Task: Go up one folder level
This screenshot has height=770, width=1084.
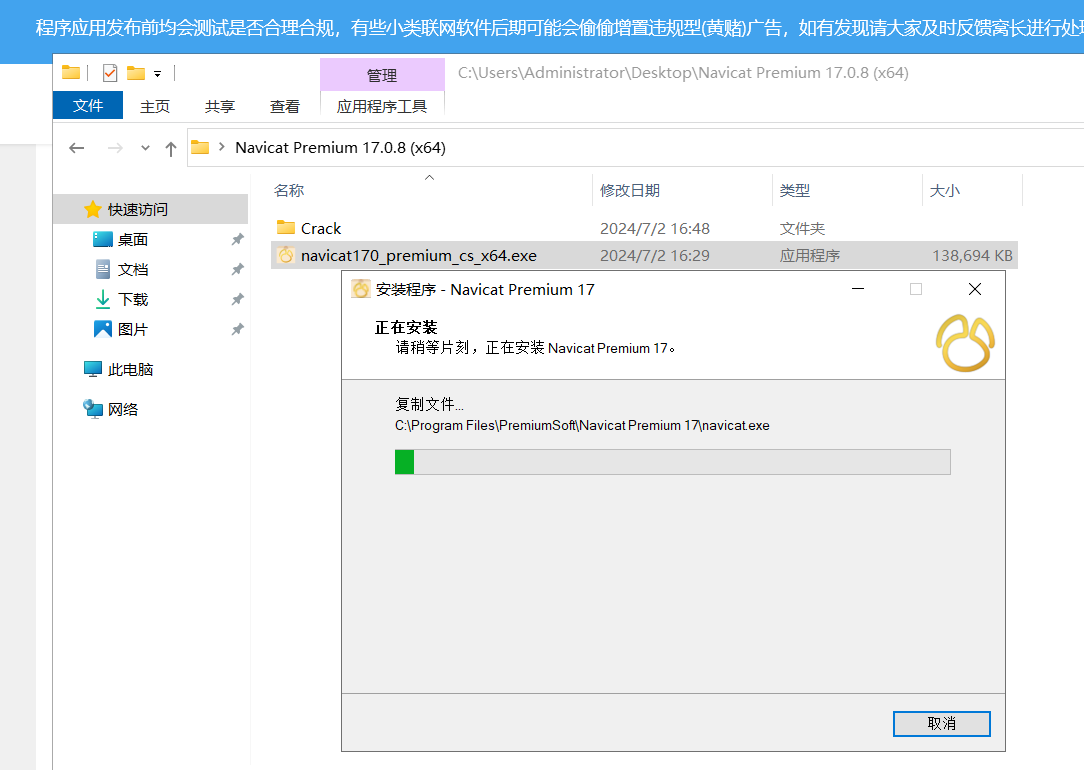Action: (171, 149)
